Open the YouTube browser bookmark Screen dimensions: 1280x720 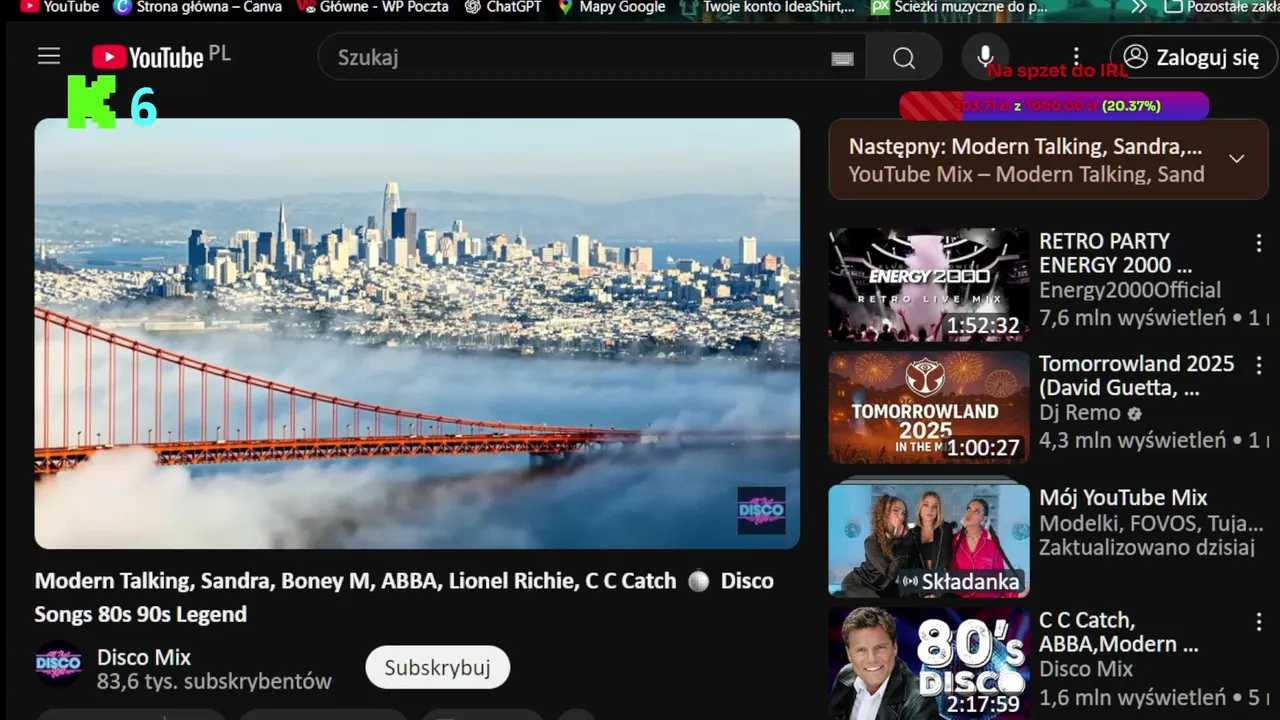pos(59,7)
